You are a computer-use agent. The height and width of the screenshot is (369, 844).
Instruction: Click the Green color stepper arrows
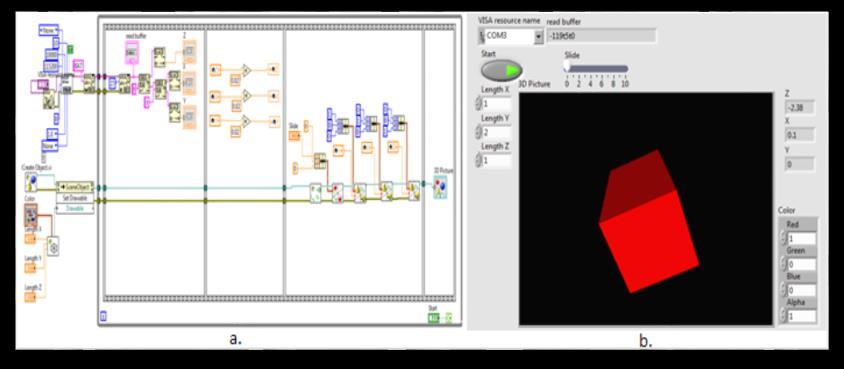tap(783, 265)
